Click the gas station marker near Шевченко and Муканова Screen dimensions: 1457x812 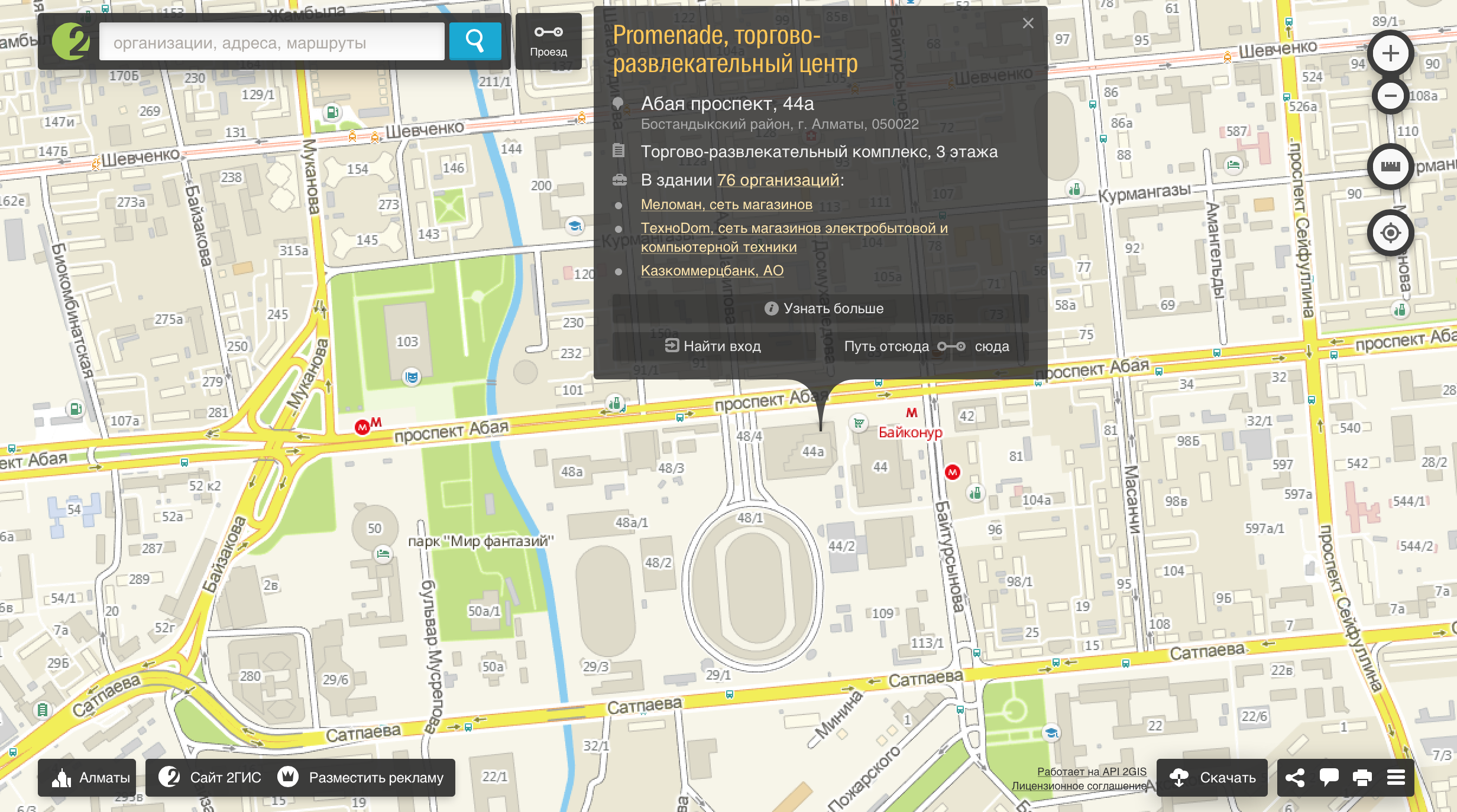[x=333, y=112]
